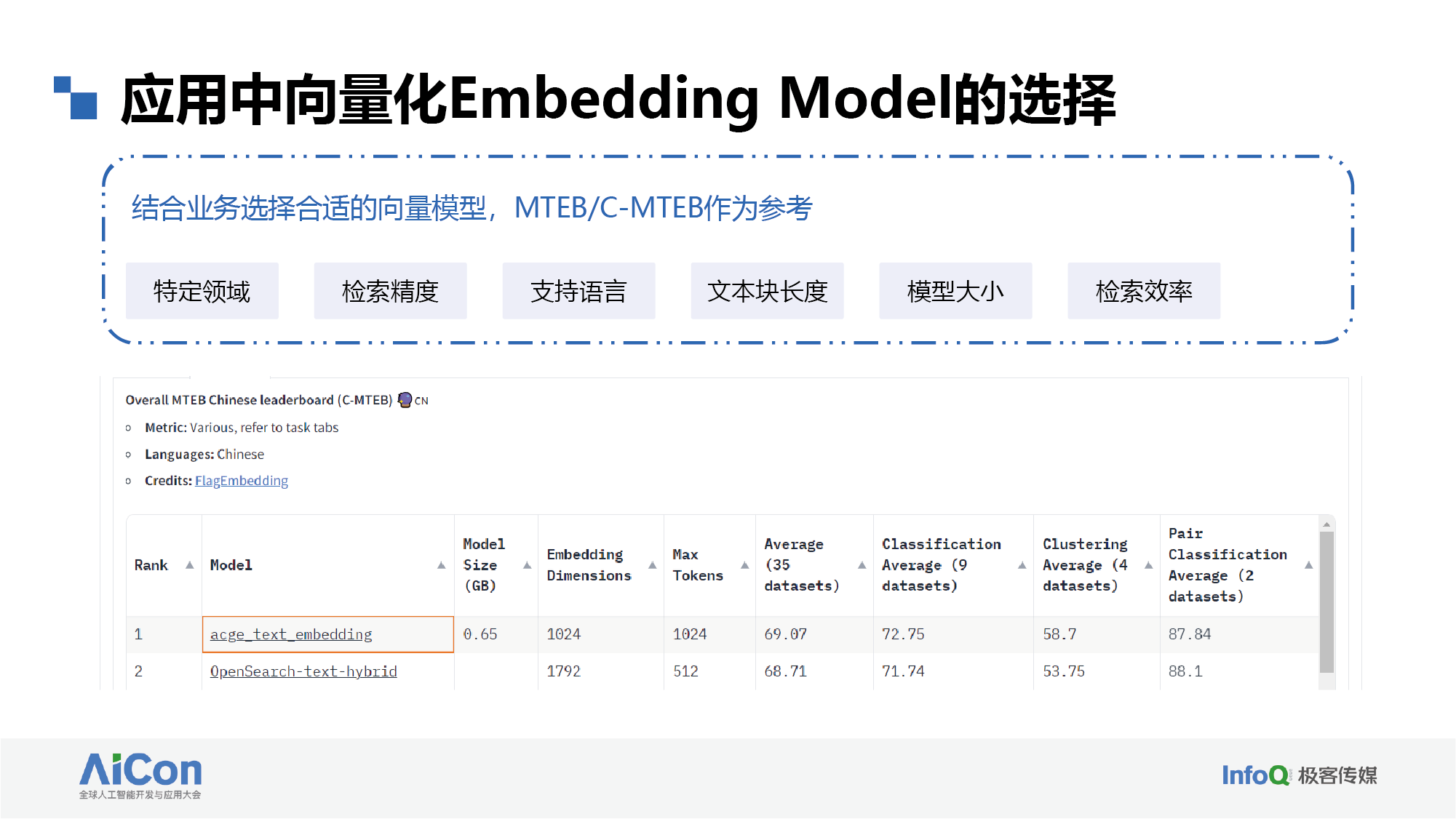
Task: Click the table scrollbar up arrow
Action: point(1326,524)
